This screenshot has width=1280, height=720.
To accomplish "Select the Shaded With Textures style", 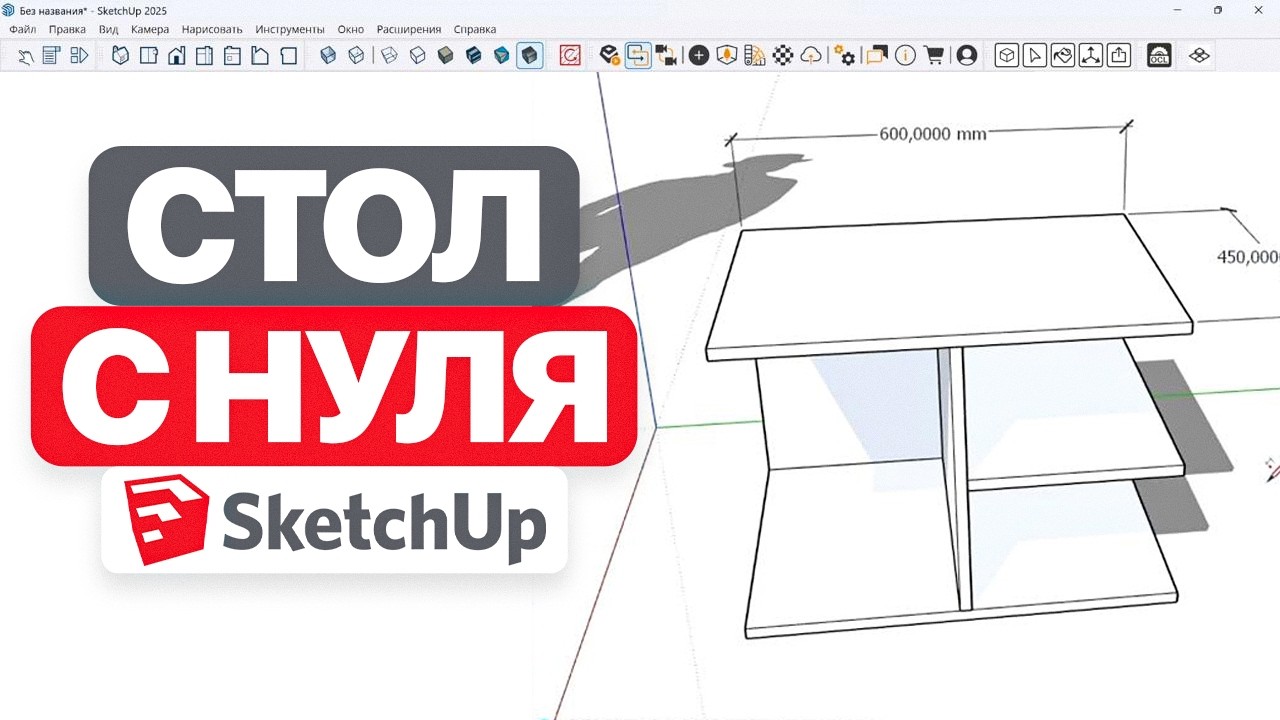I will pos(474,56).
